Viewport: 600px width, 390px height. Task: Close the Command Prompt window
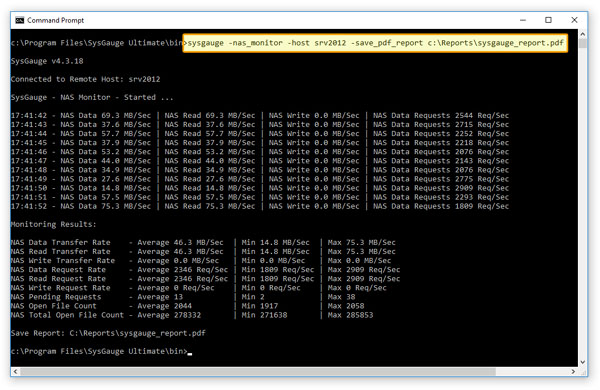(x=574, y=20)
